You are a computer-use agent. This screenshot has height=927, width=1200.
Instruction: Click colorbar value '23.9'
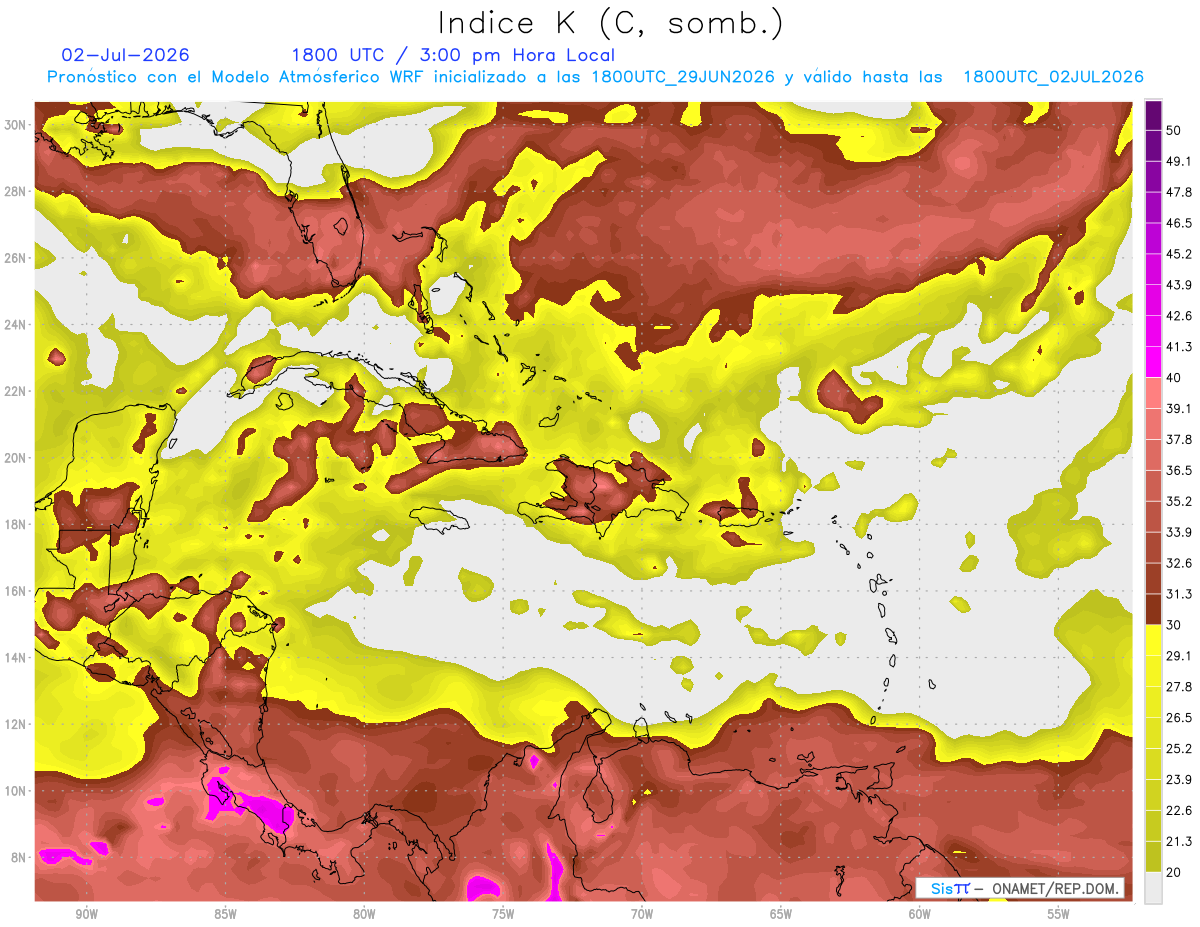click(x=1179, y=780)
